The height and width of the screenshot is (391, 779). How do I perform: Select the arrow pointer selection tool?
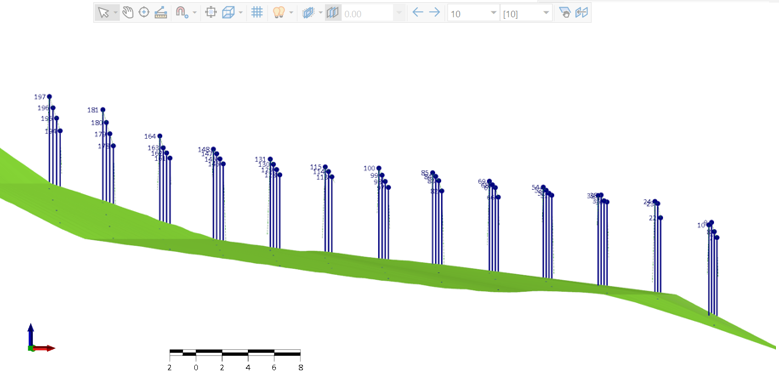103,13
